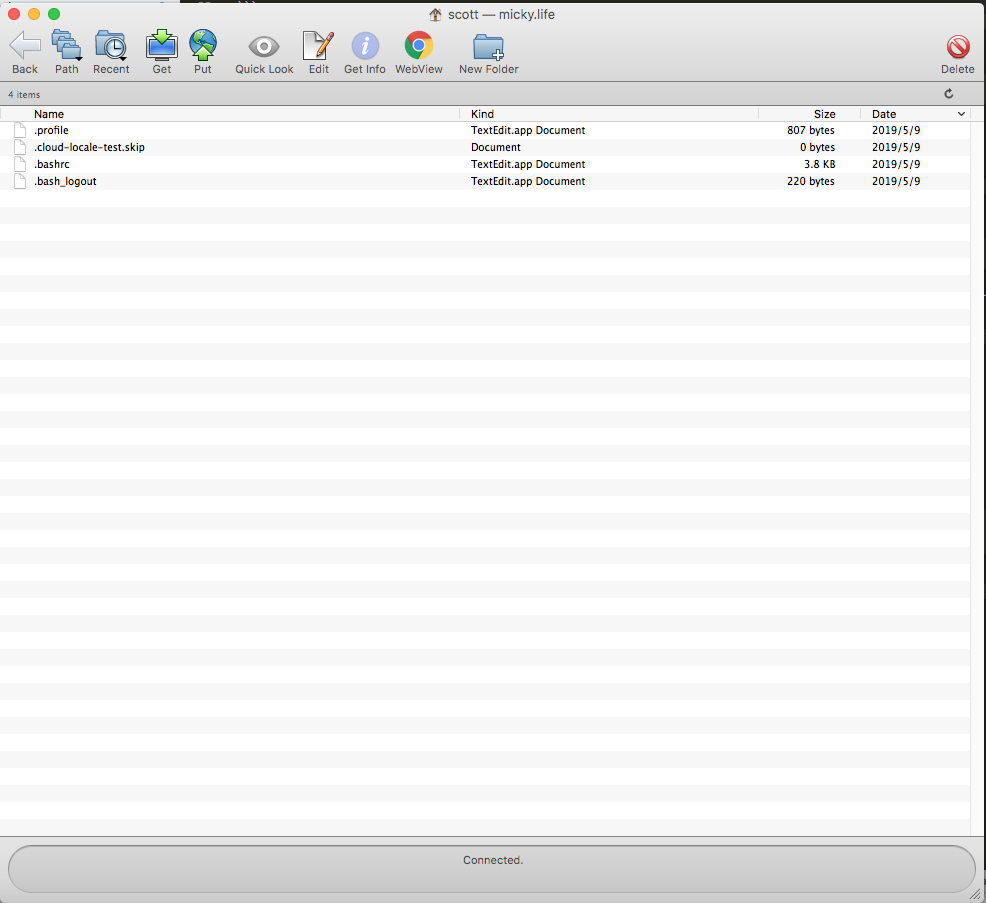Refresh the file listing

pos(949,94)
